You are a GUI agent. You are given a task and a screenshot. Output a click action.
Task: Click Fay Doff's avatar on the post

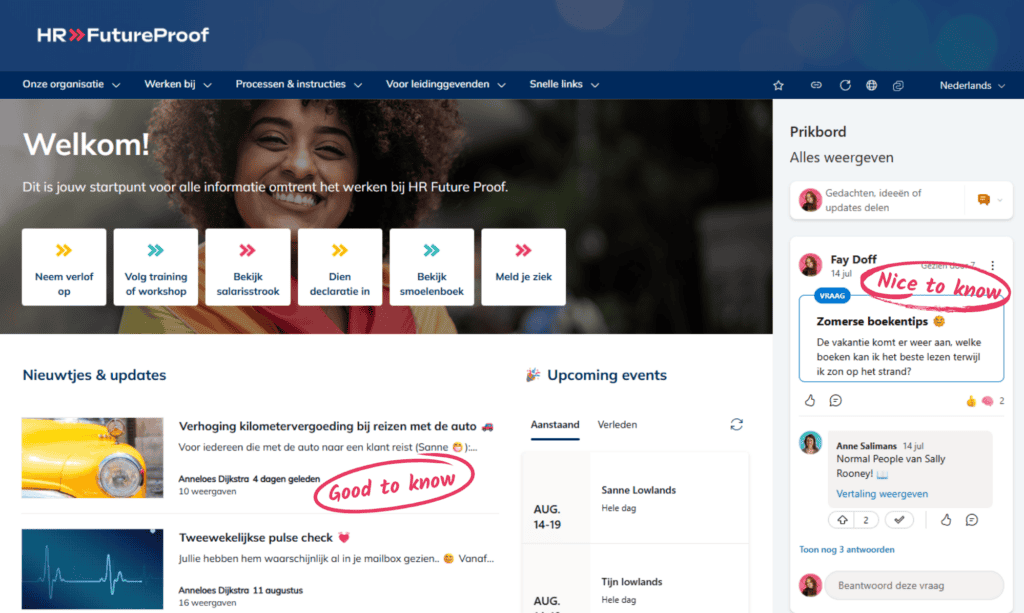click(810, 264)
